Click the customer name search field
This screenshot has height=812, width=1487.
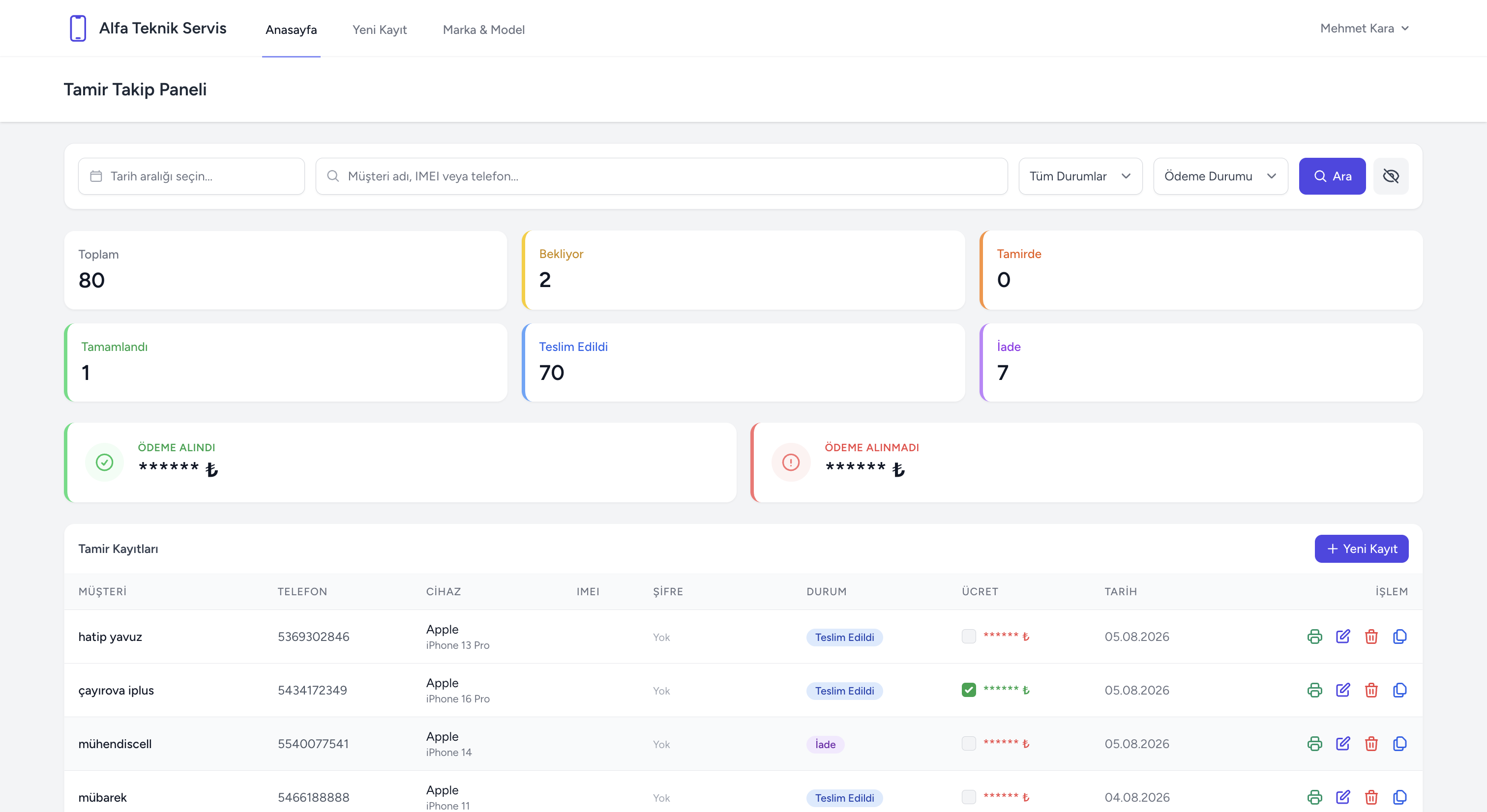tap(661, 176)
